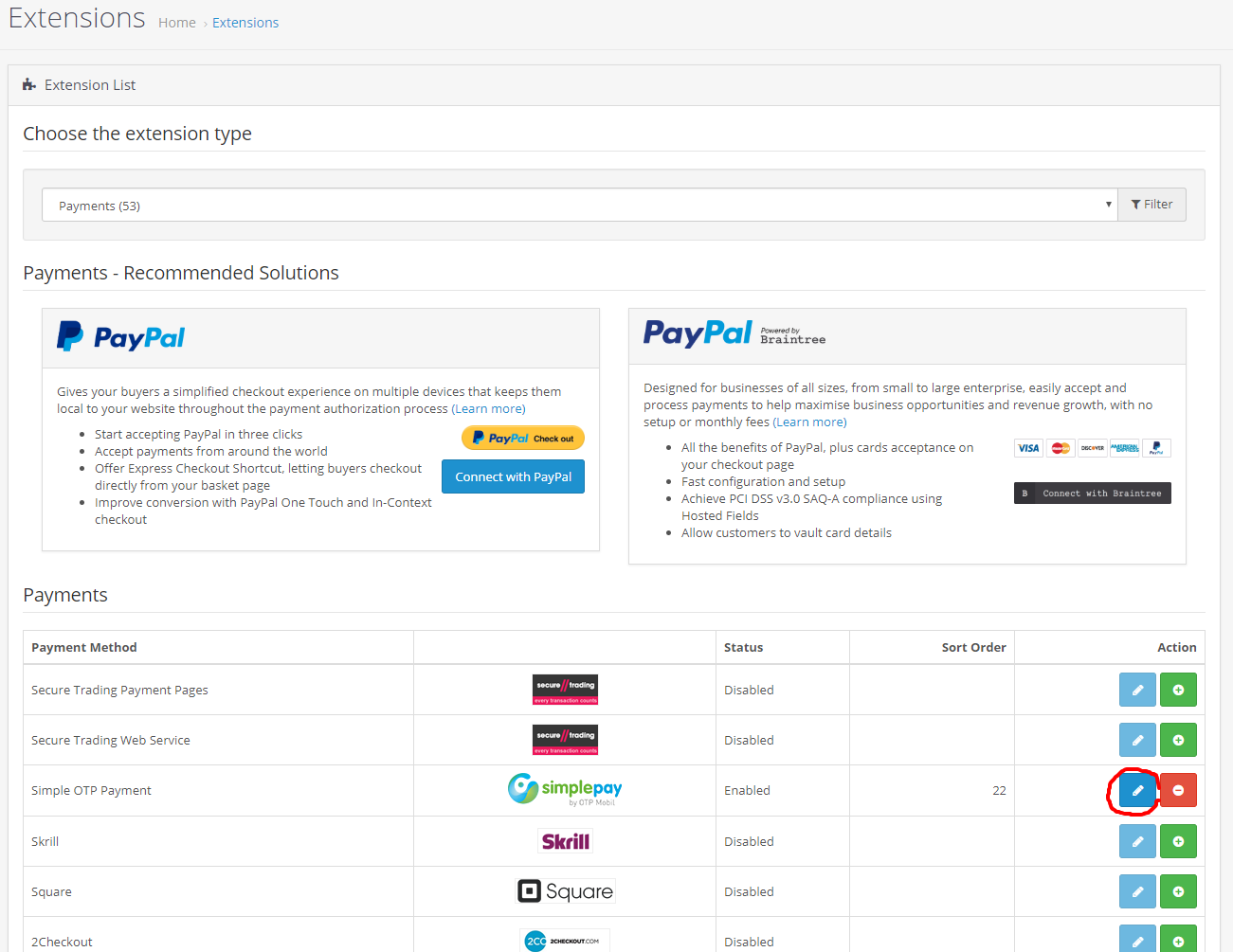This screenshot has height=952, width=1233.
Task: Click Choose the extension type heading
Action: [137, 134]
